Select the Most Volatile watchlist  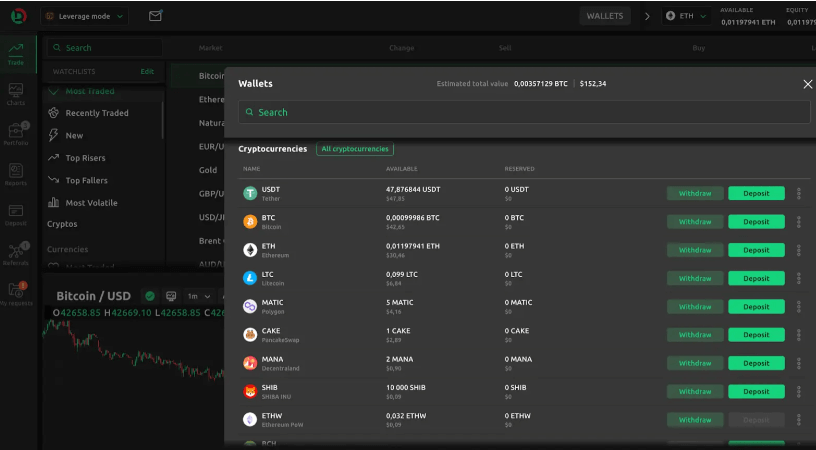(x=91, y=202)
